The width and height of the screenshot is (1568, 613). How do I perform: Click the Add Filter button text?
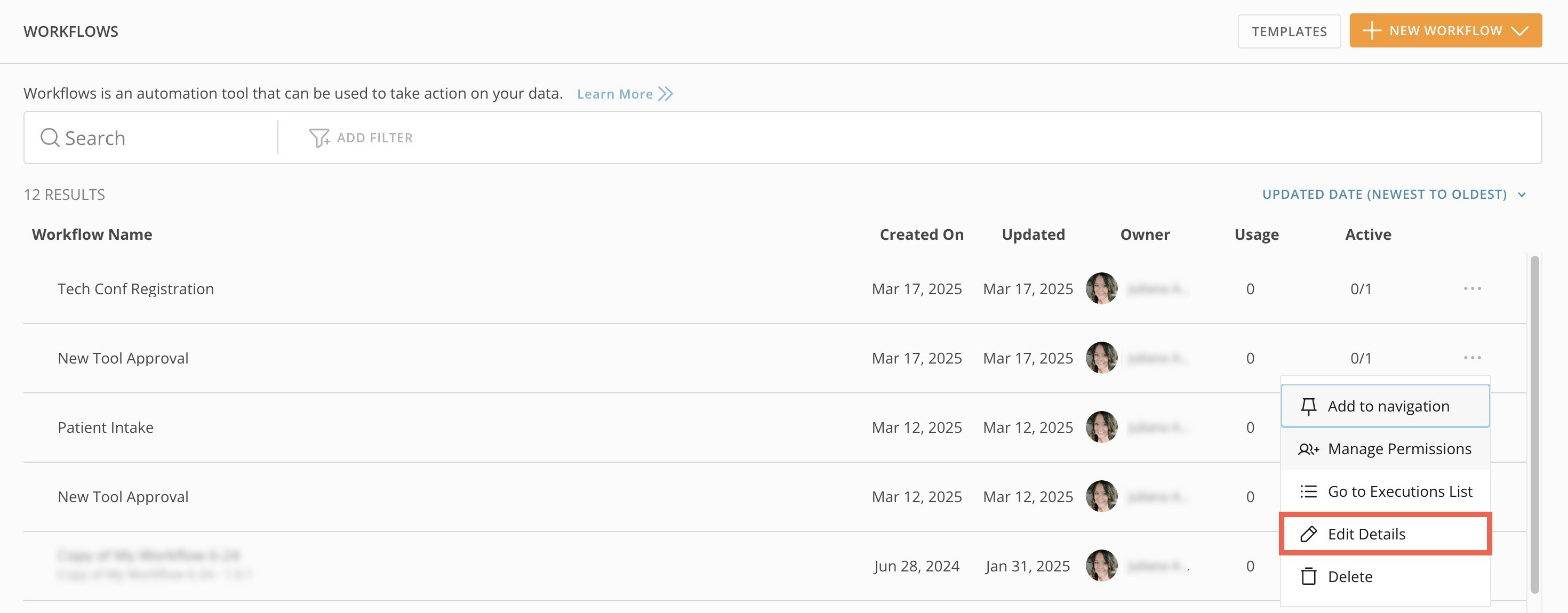point(374,138)
